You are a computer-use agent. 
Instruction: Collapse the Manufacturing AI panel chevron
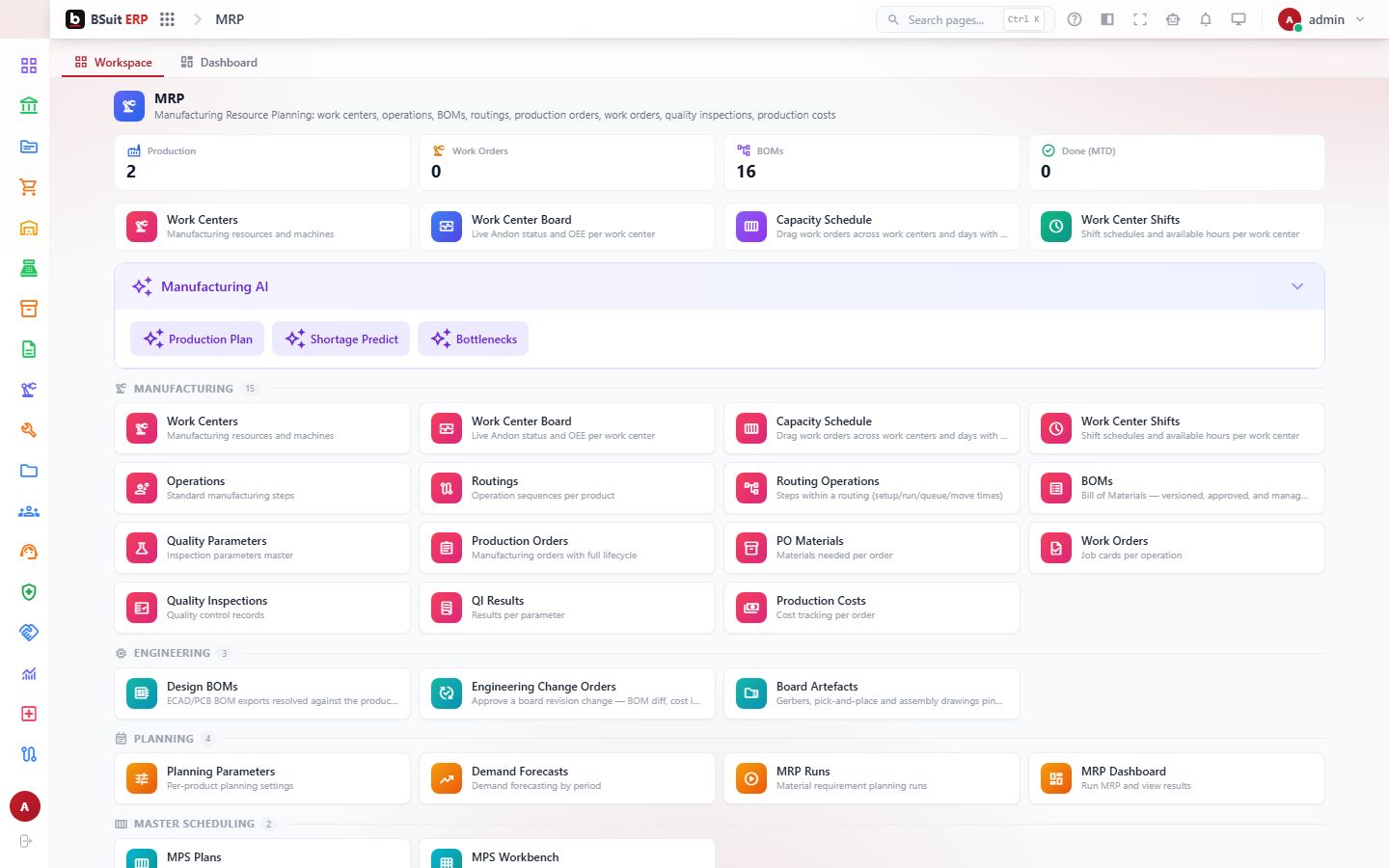tap(1297, 286)
